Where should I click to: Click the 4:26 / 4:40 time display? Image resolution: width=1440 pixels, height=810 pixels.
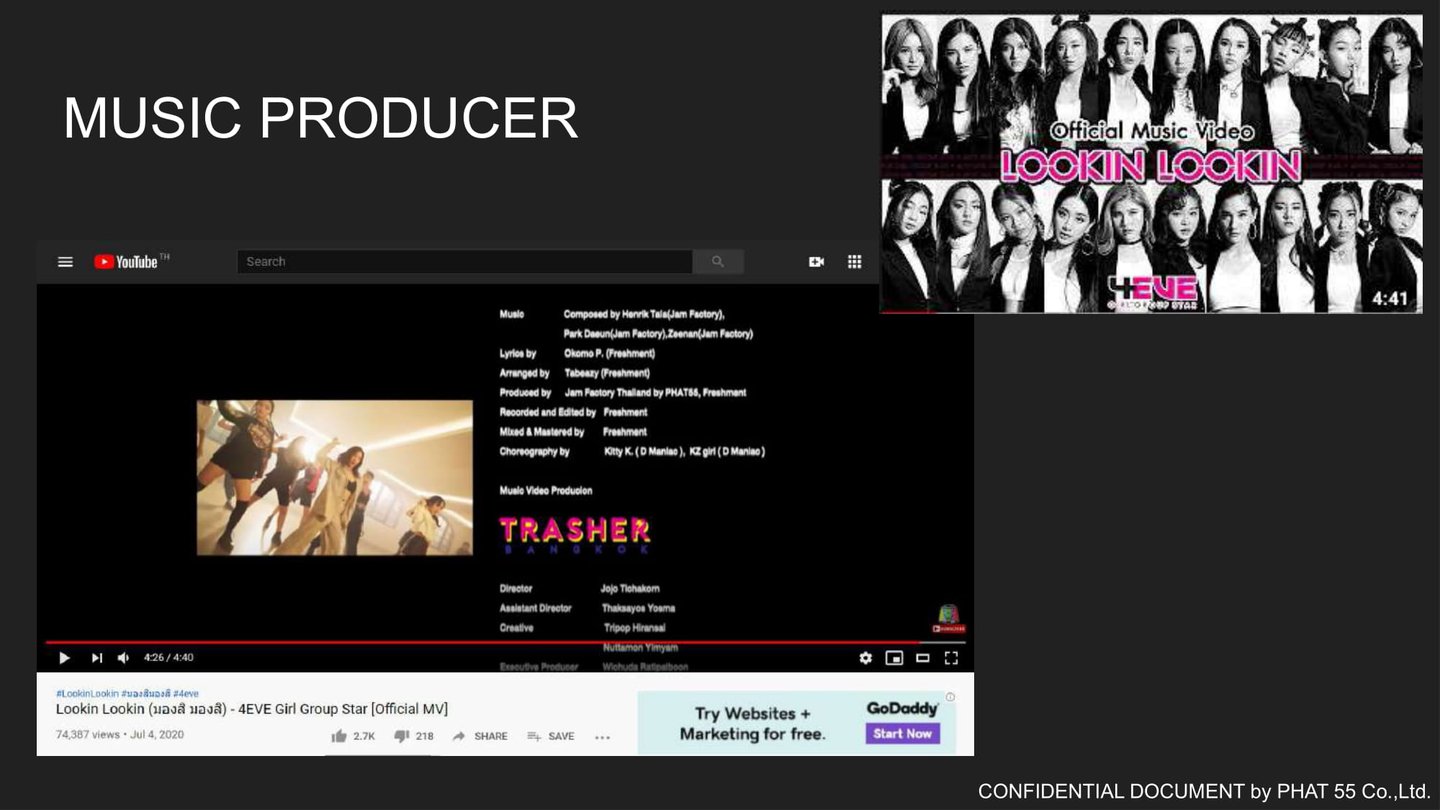[x=169, y=658]
